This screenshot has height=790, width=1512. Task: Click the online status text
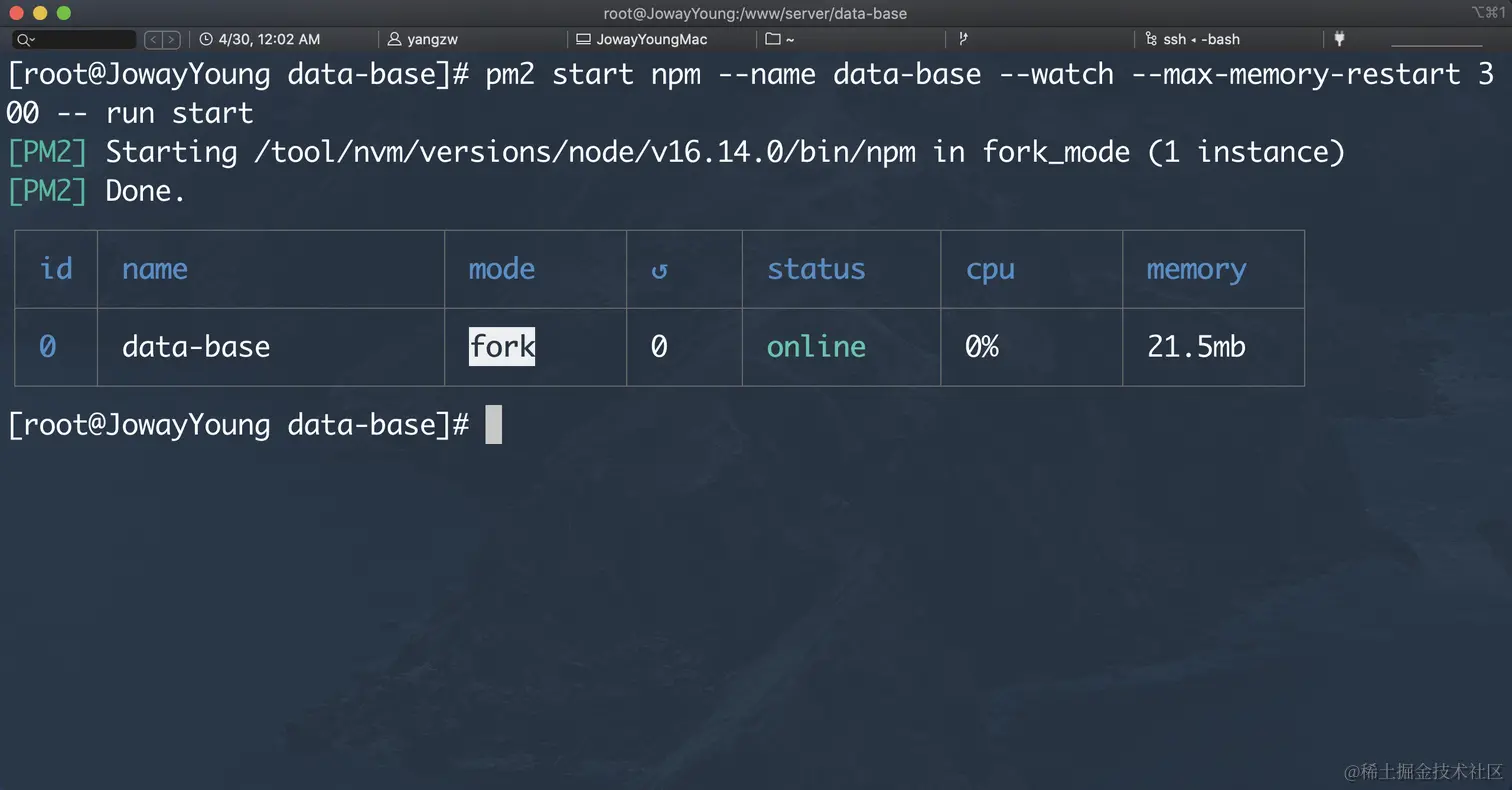(816, 346)
